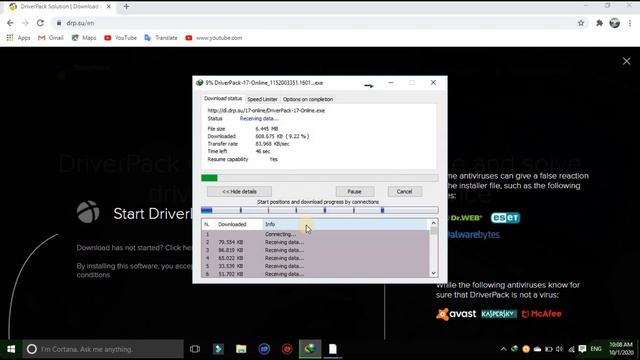Screen dimensions: 640x360
Task: Select the Download status tab
Action: click(x=223, y=98)
